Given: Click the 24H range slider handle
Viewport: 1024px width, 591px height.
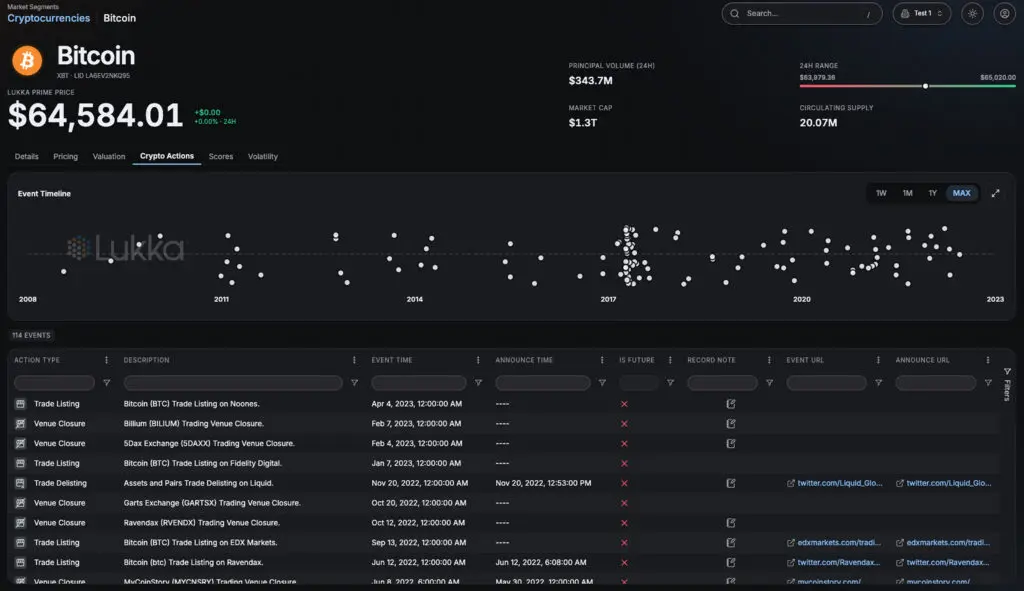Looking at the screenshot, I should coord(925,86).
